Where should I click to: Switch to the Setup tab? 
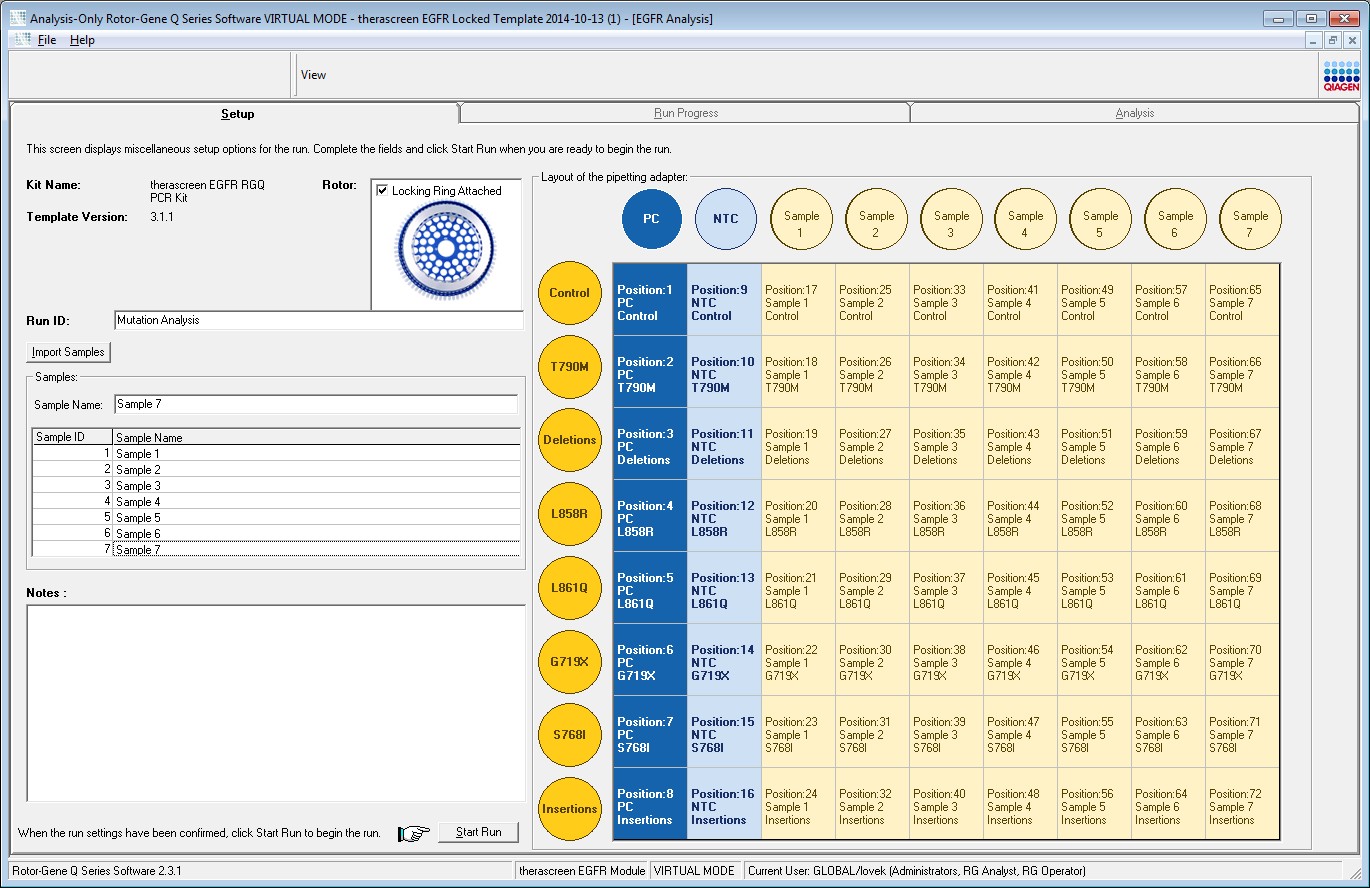(x=237, y=114)
